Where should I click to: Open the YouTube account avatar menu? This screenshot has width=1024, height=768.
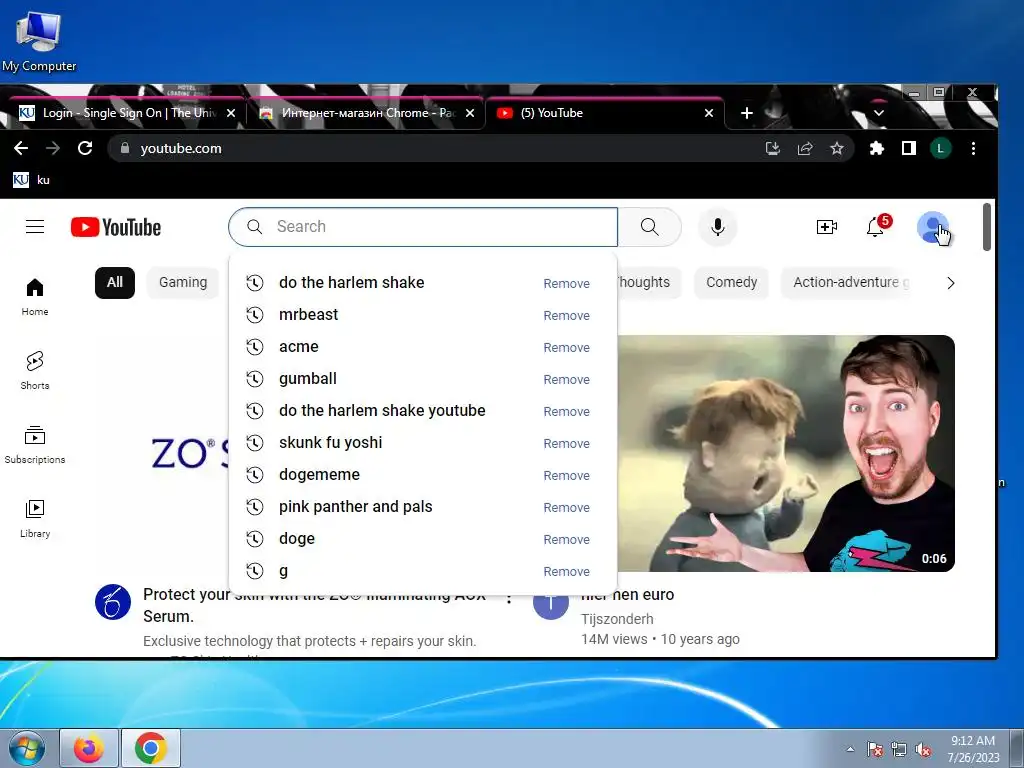coord(933,227)
